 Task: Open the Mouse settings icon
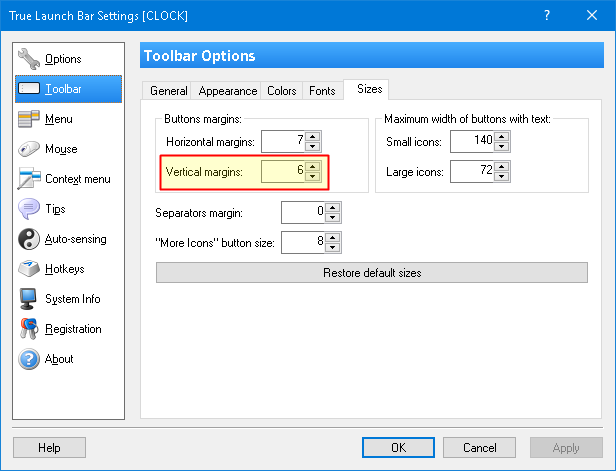(x=29, y=149)
